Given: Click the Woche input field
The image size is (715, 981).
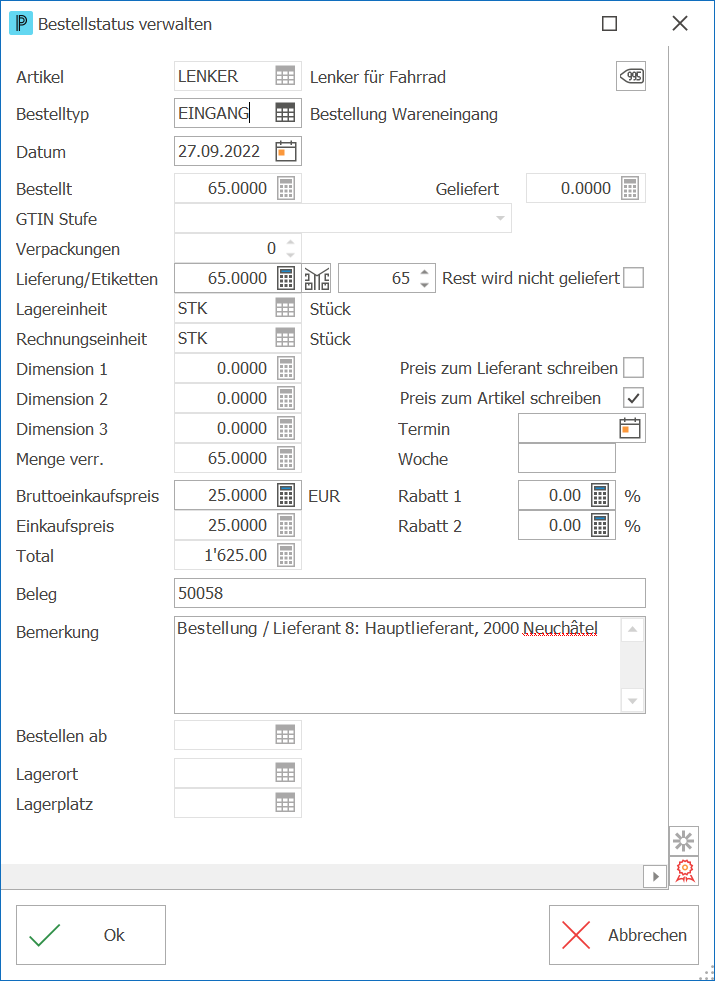Looking at the screenshot, I should (567, 459).
